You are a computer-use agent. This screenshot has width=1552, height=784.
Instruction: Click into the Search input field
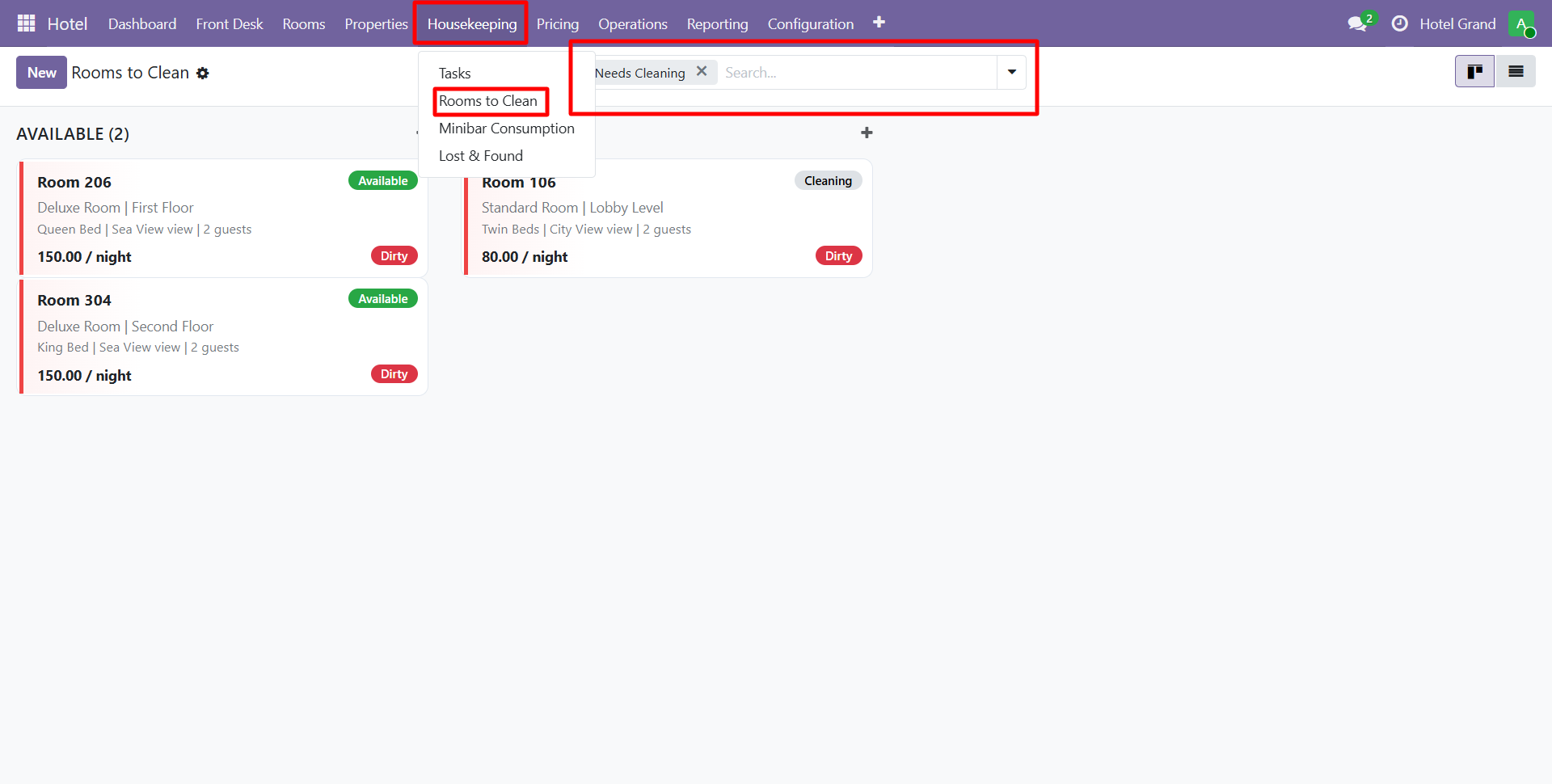click(x=857, y=73)
